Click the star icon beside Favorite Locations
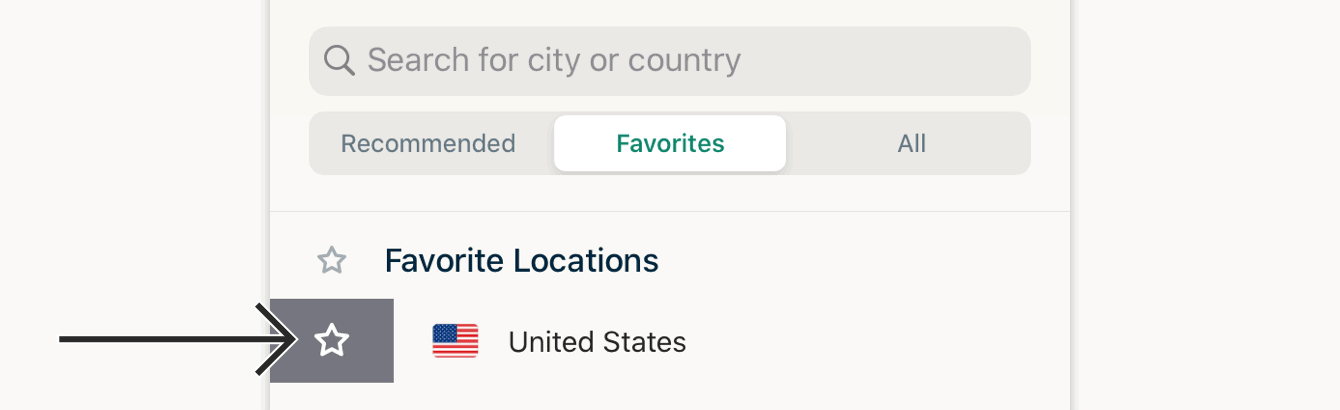1340x410 pixels. [x=331, y=261]
